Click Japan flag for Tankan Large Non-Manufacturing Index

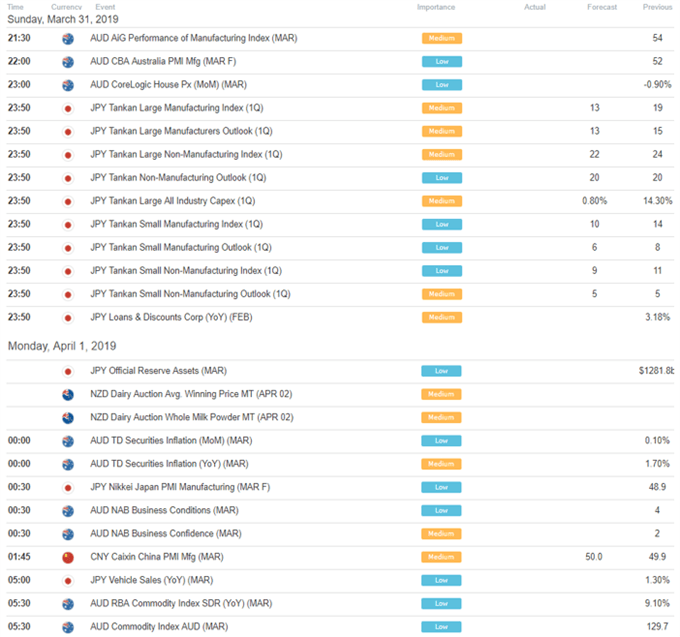[x=68, y=155]
